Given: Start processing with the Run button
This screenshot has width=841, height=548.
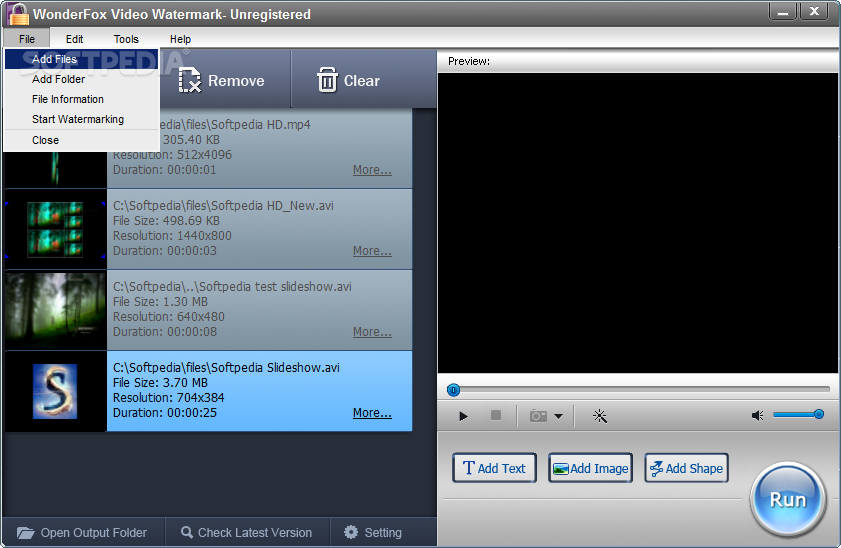Looking at the screenshot, I should (x=787, y=500).
